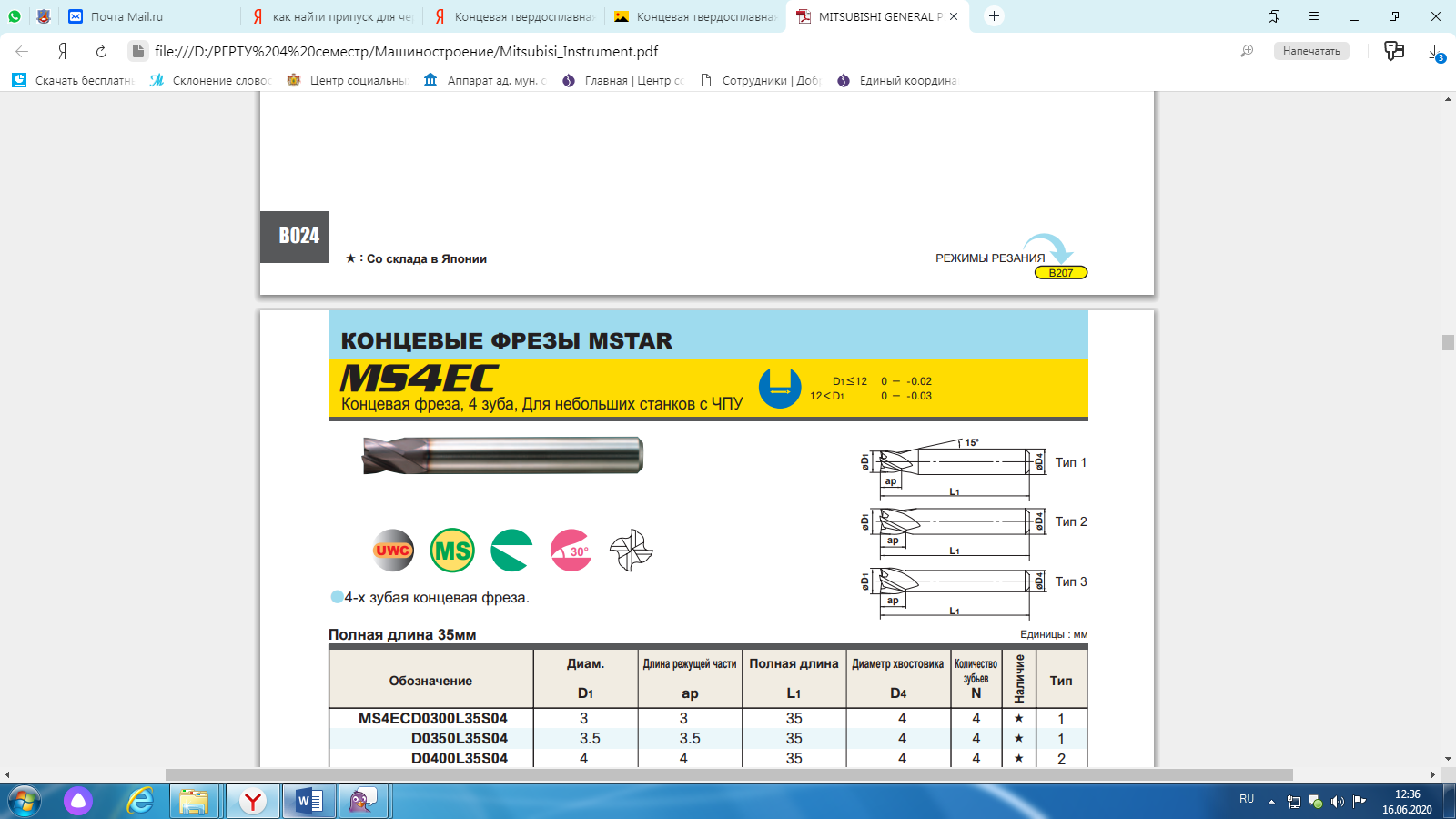Click the horizontal scrollbar left arrow

pos(7,775)
